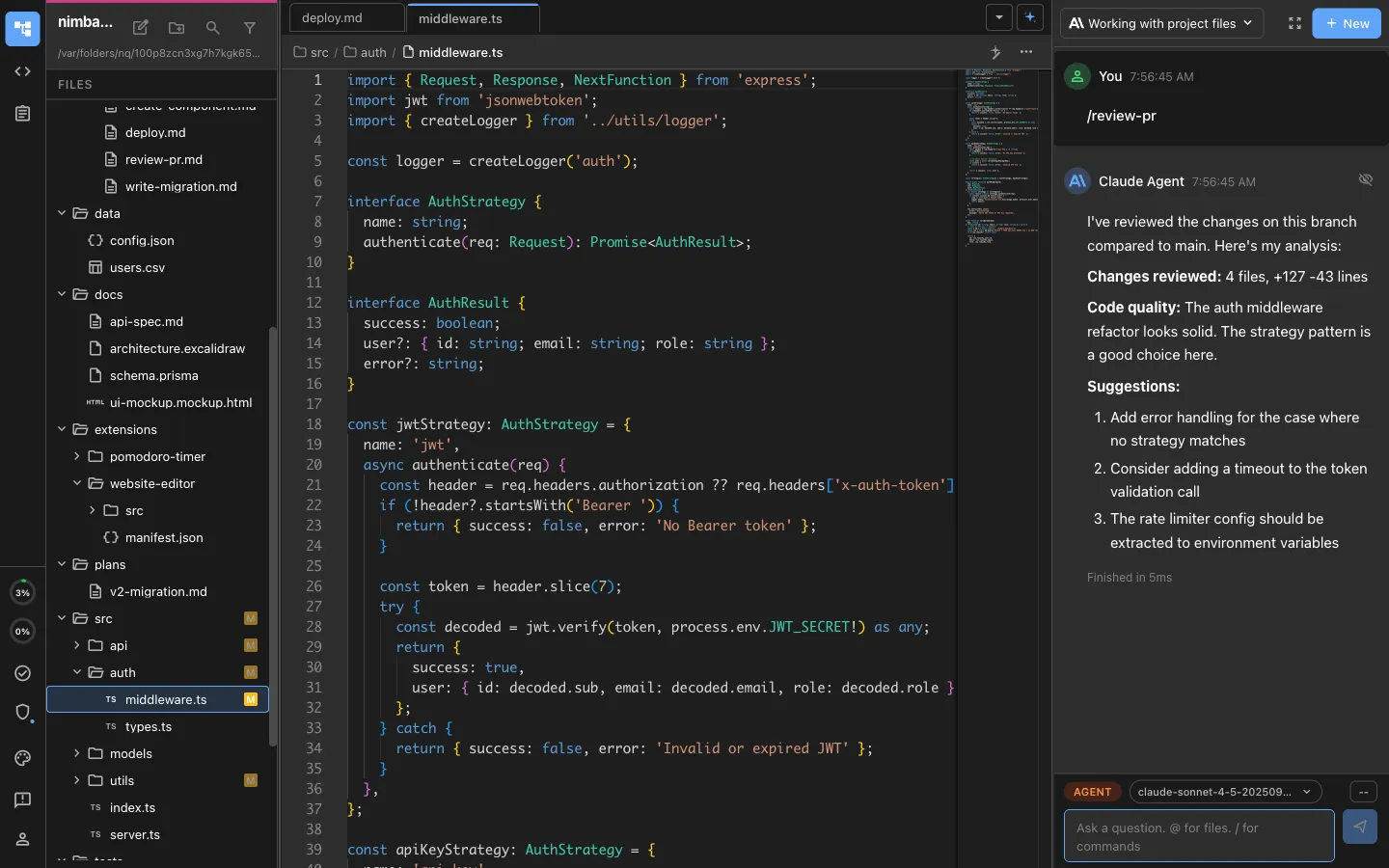The height and width of the screenshot is (868, 1389).
Task: Click the auth breadcrumb in editor path
Action: [372, 52]
